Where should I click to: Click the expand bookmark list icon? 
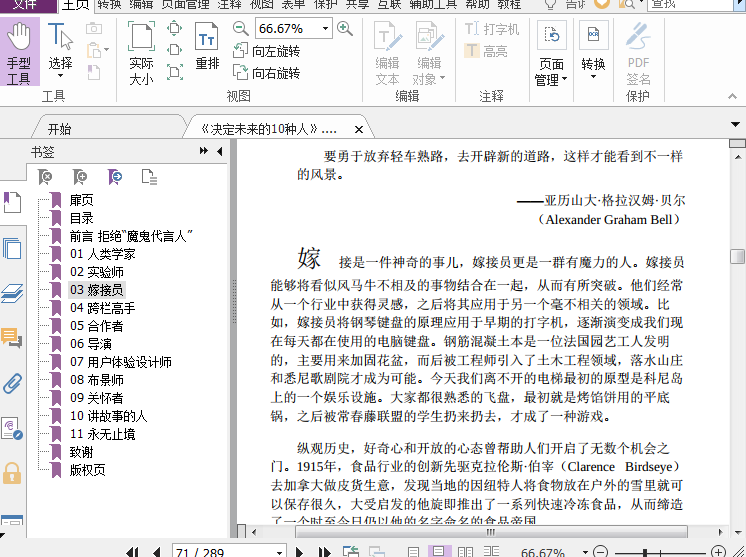[149, 177]
